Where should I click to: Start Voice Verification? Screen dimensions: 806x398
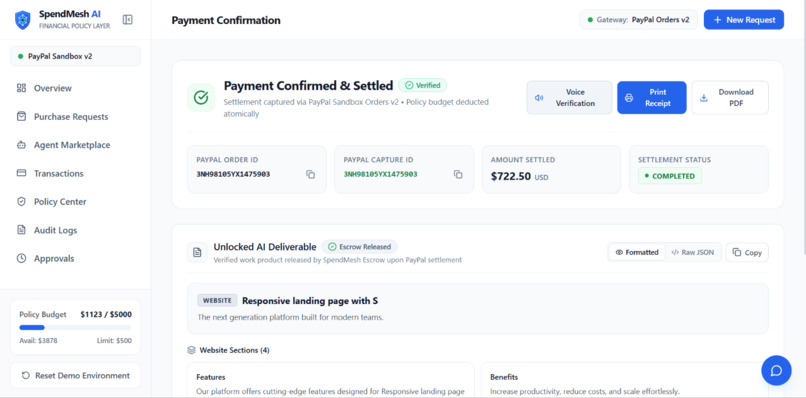569,98
